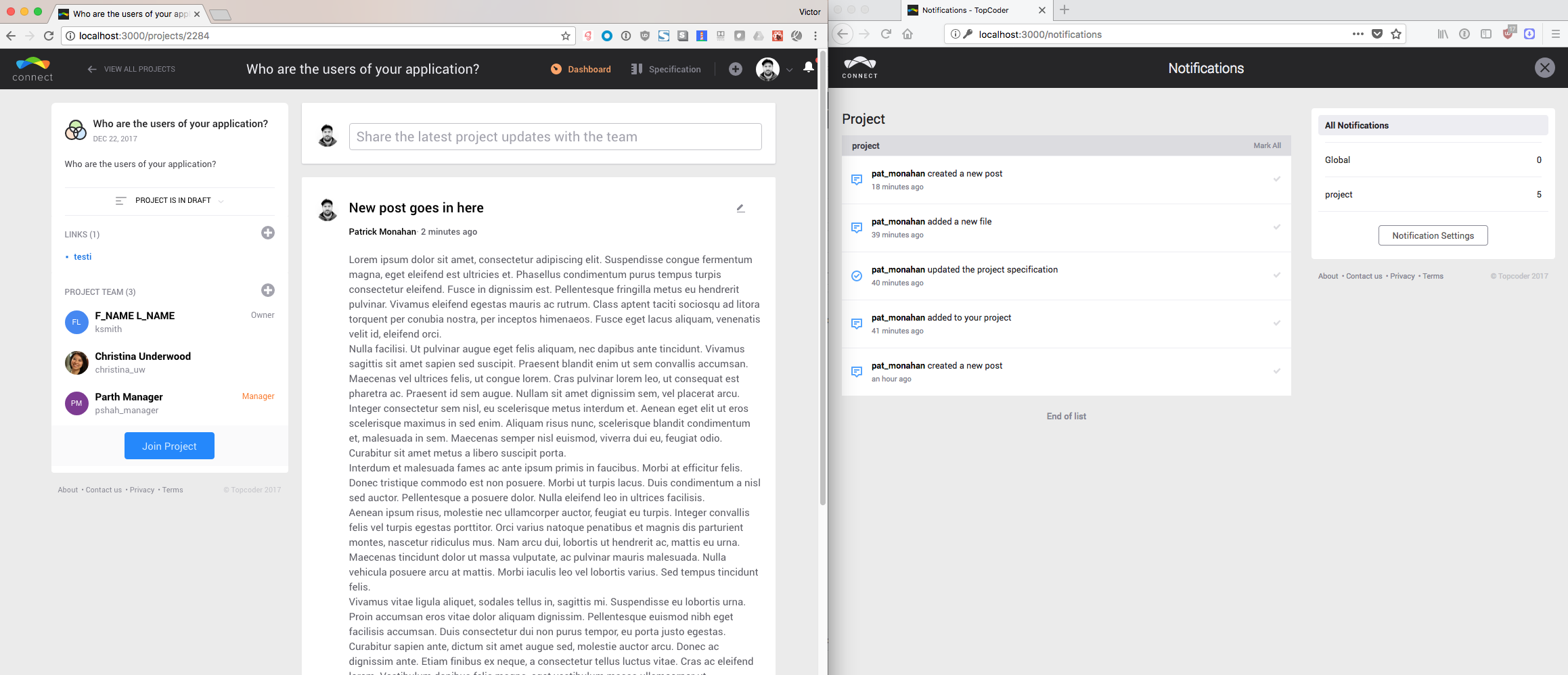The image size is (1568, 675).
Task: Select Global notifications filter
Action: click(x=1433, y=160)
